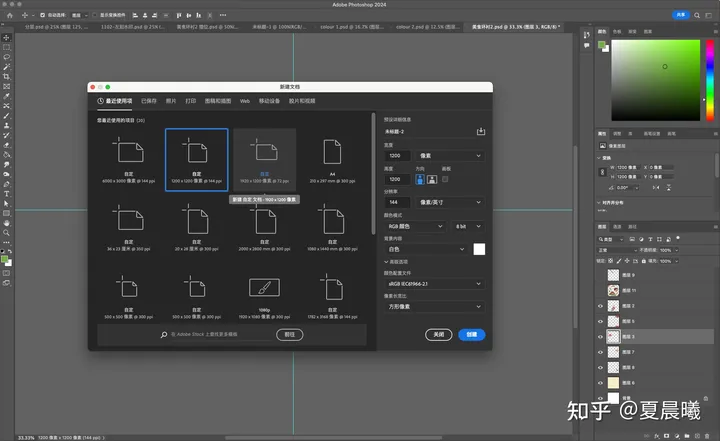
Task: Choose landscape orientation in New Document dialog
Action: pyautogui.click(x=432, y=179)
